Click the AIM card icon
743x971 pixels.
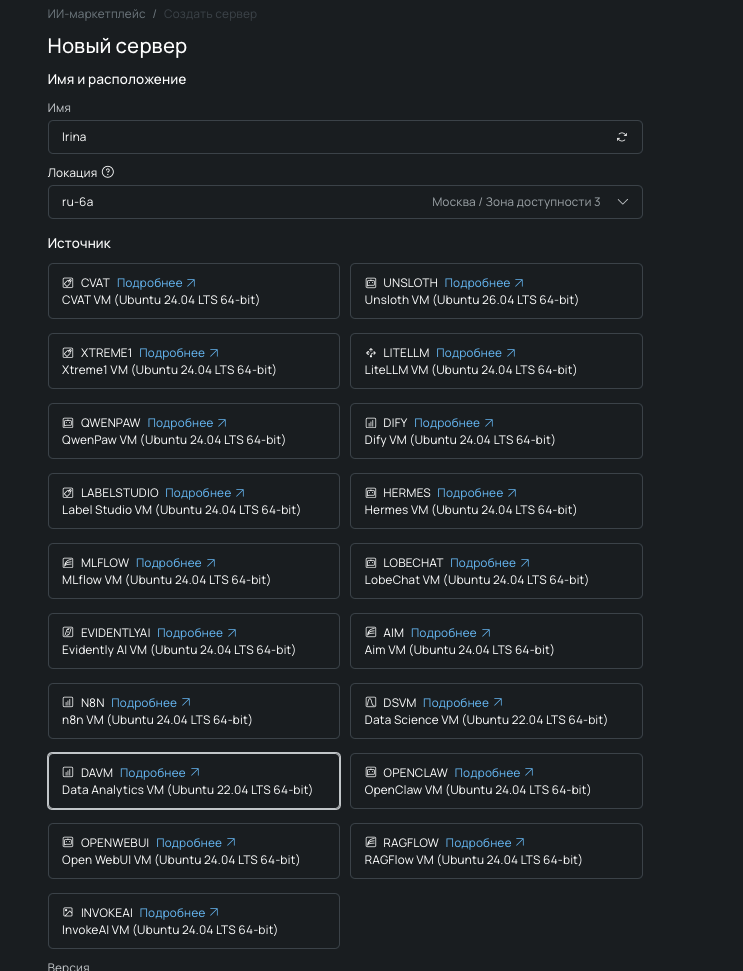370,632
